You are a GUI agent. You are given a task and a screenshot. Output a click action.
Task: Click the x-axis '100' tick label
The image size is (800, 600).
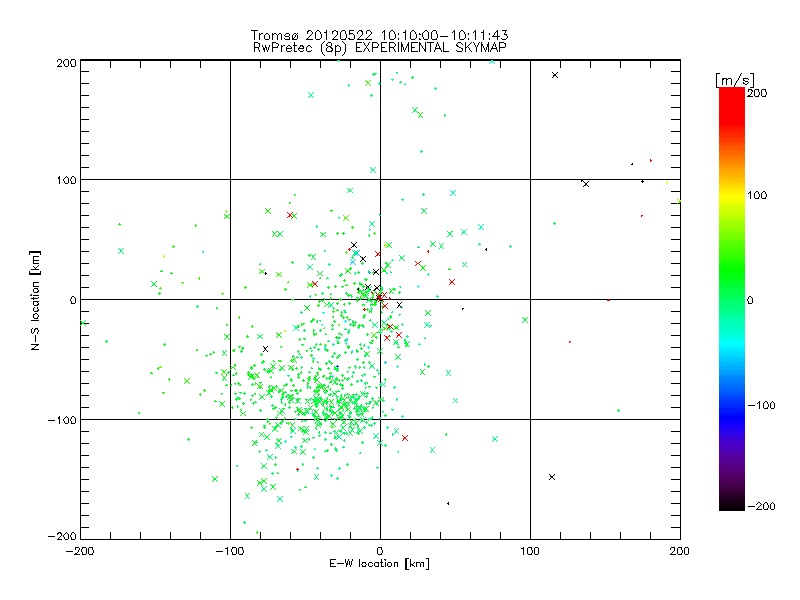coord(530,551)
